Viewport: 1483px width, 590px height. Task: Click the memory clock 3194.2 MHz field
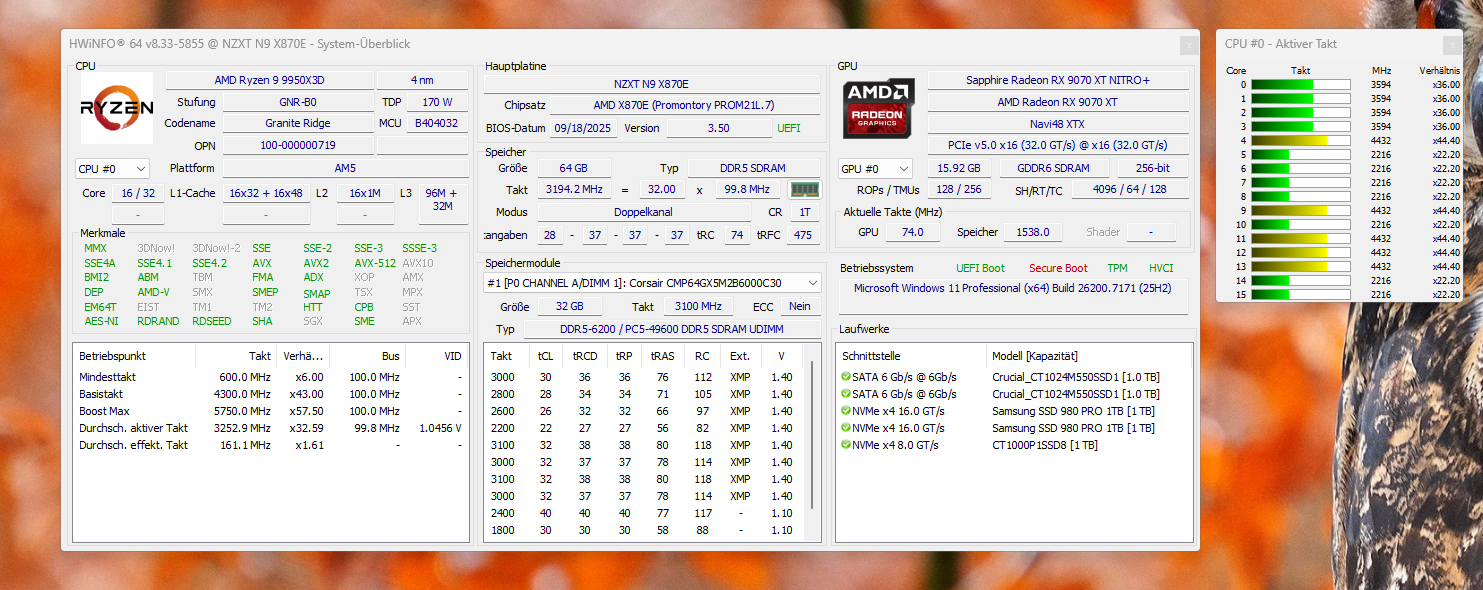[572, 189]
